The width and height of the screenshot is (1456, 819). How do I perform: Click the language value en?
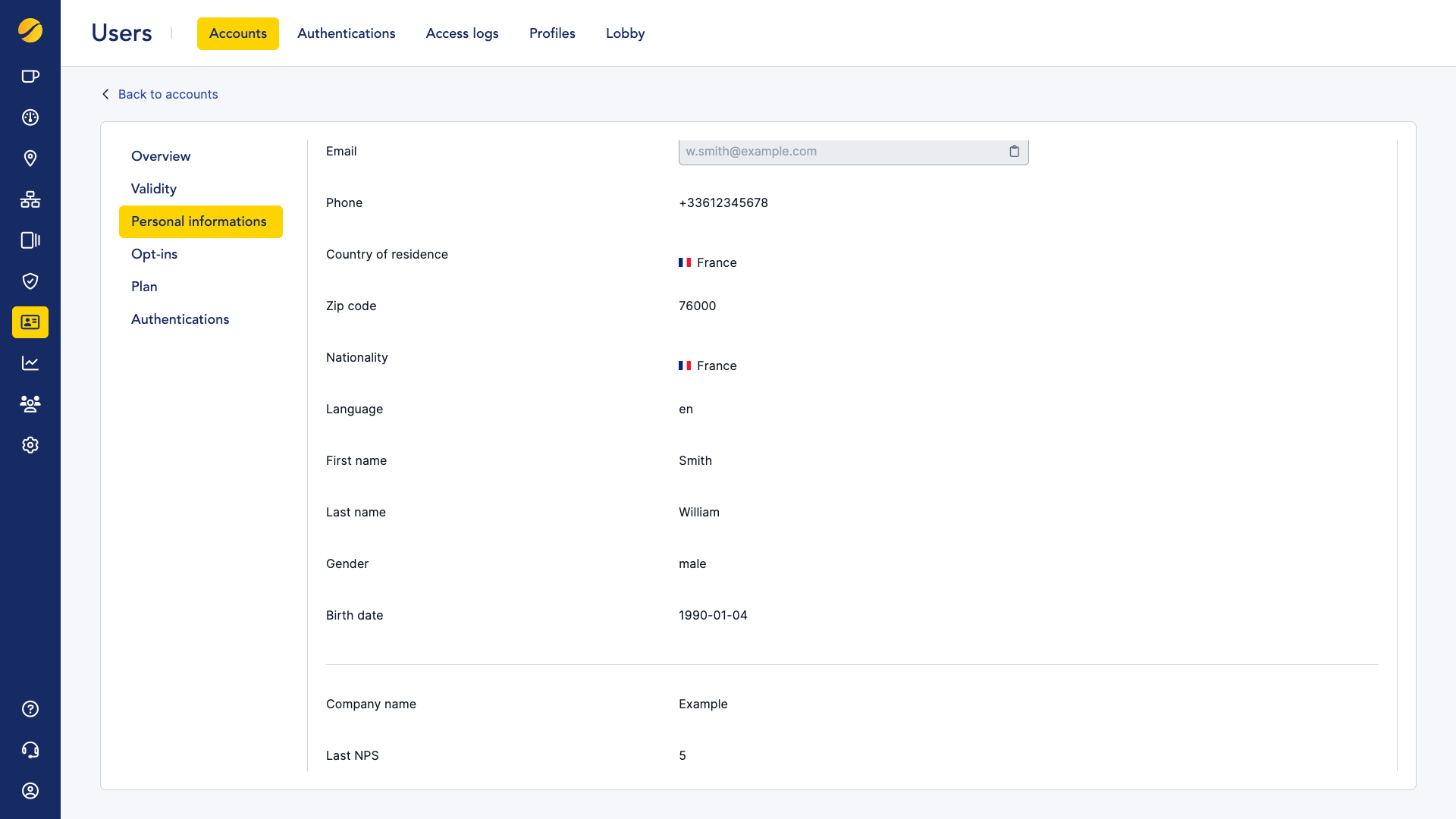pyautogui.click(x=686, y=409)
